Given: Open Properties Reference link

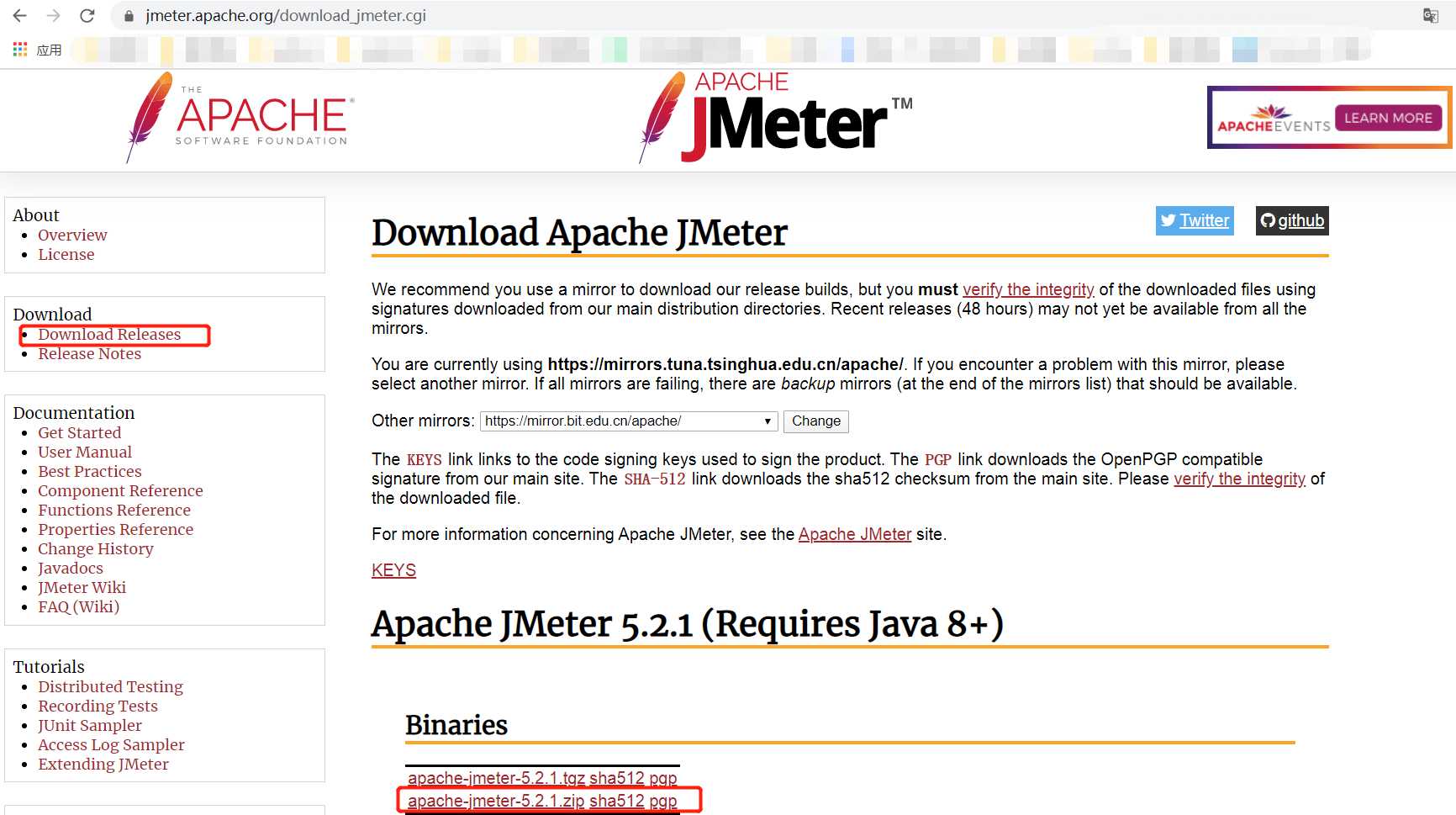Looking at the screenshot, I should pyautogui.click(x=116, y=529).
